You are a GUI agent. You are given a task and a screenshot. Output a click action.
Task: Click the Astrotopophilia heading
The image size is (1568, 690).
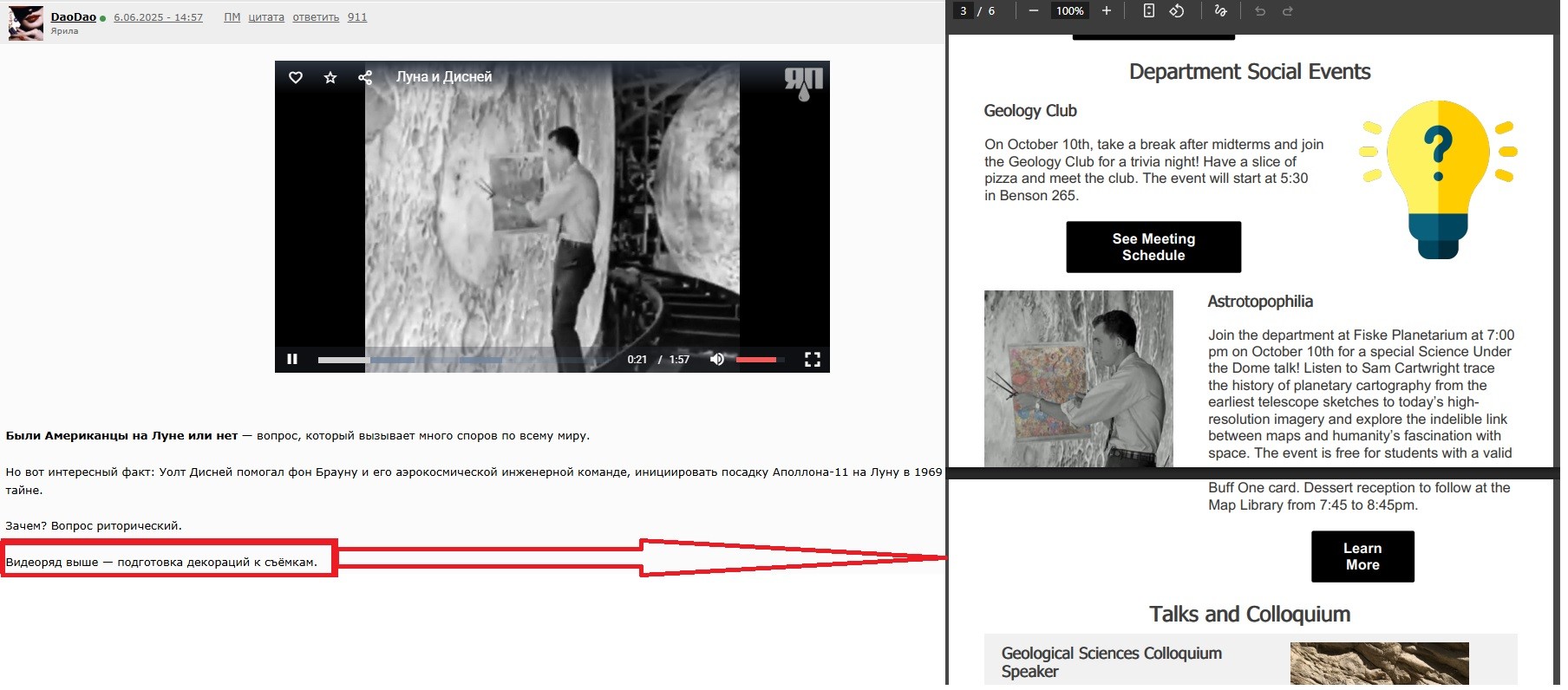point(1260,302)
